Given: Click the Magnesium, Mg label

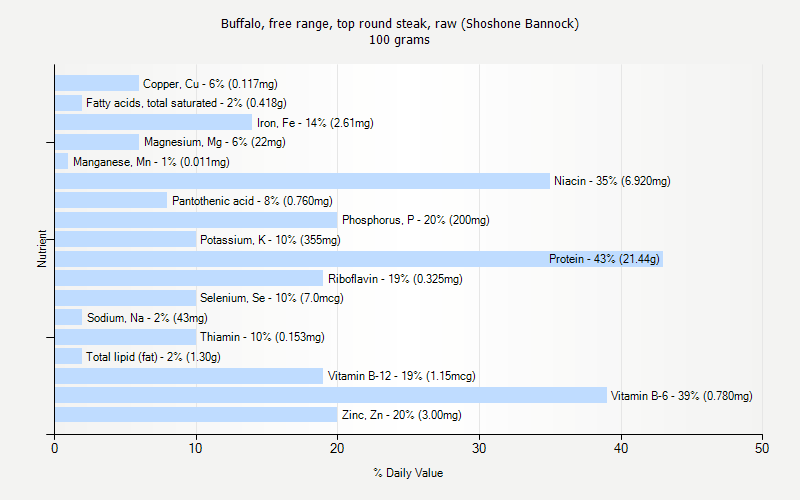Looking at the screenshot, I should (x=214, y=142).
